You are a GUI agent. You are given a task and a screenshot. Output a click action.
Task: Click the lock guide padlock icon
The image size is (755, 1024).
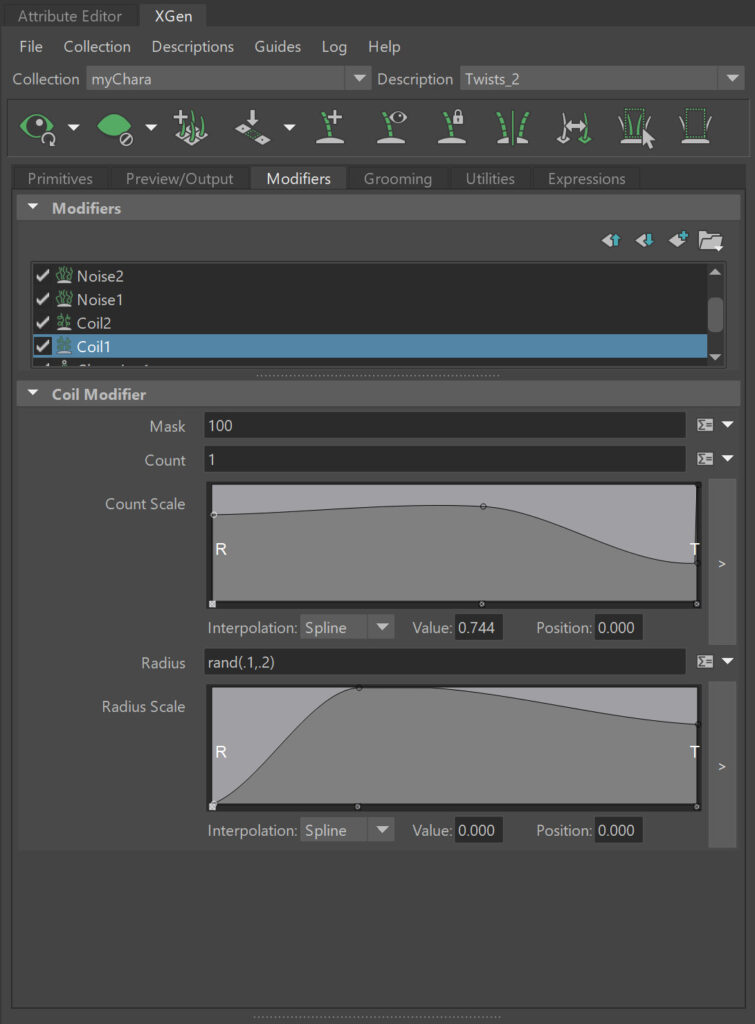coord(452,127)
